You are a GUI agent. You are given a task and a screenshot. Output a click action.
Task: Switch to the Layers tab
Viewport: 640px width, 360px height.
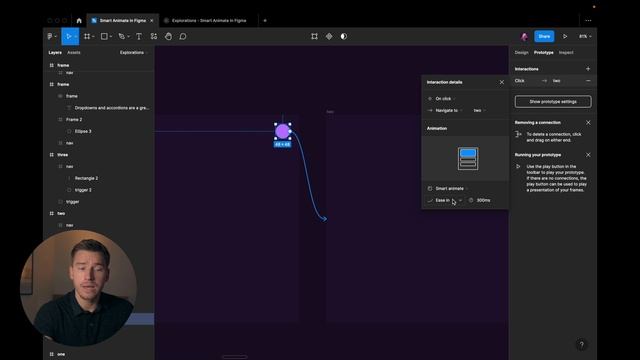(x=55, y=53)
